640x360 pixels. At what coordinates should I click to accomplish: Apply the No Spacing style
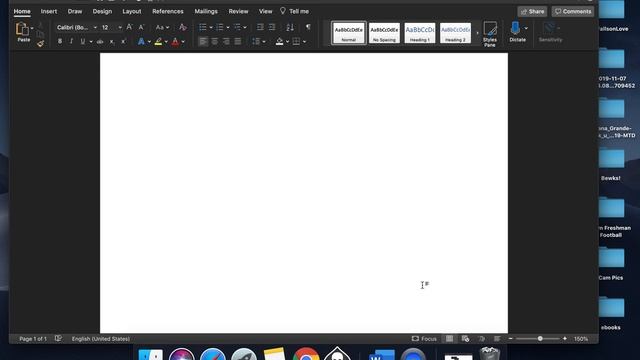[x=384, y=33]
